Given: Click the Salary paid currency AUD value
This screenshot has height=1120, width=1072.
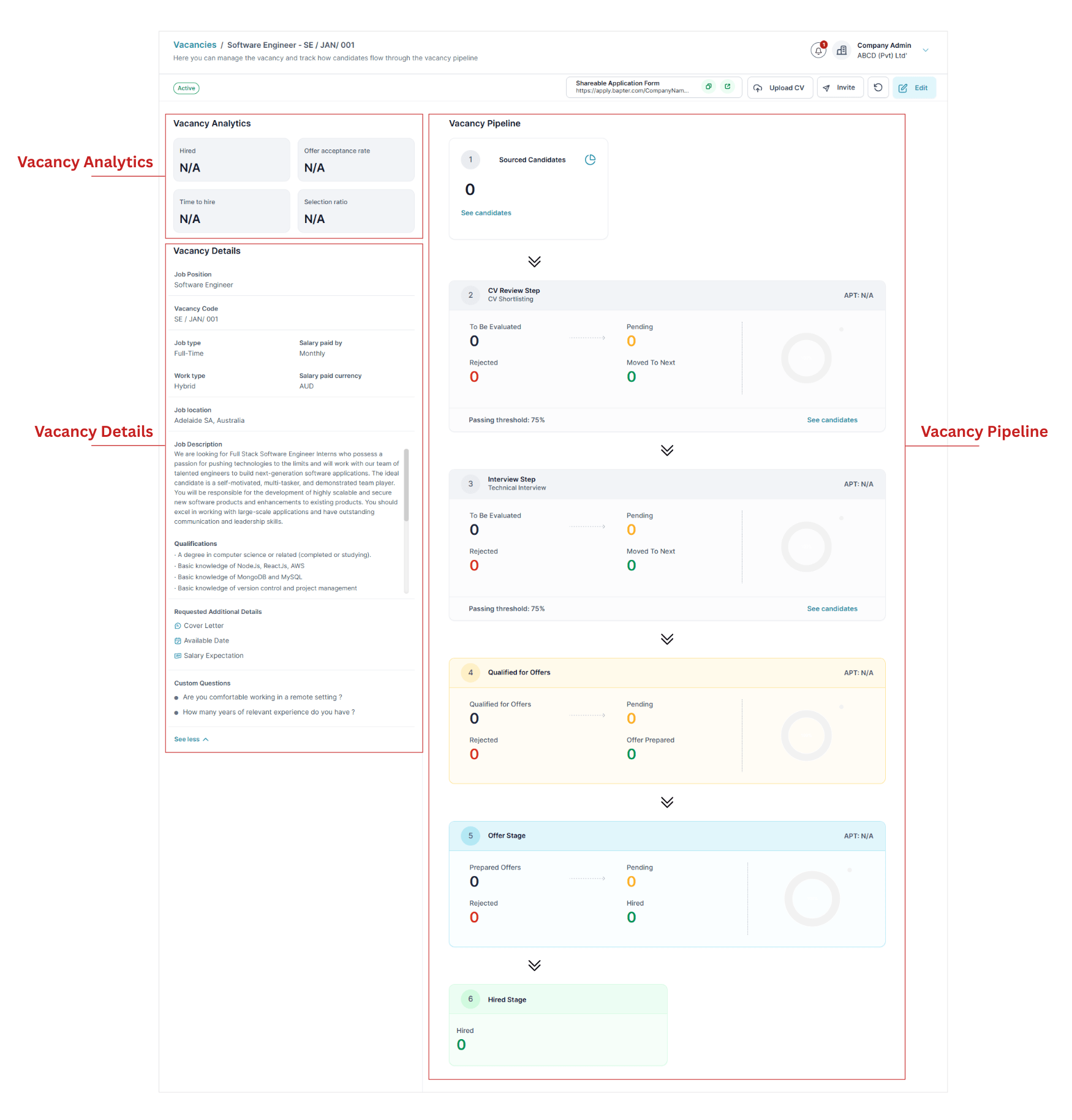Looking at the screenshot, I should point(306,387).
